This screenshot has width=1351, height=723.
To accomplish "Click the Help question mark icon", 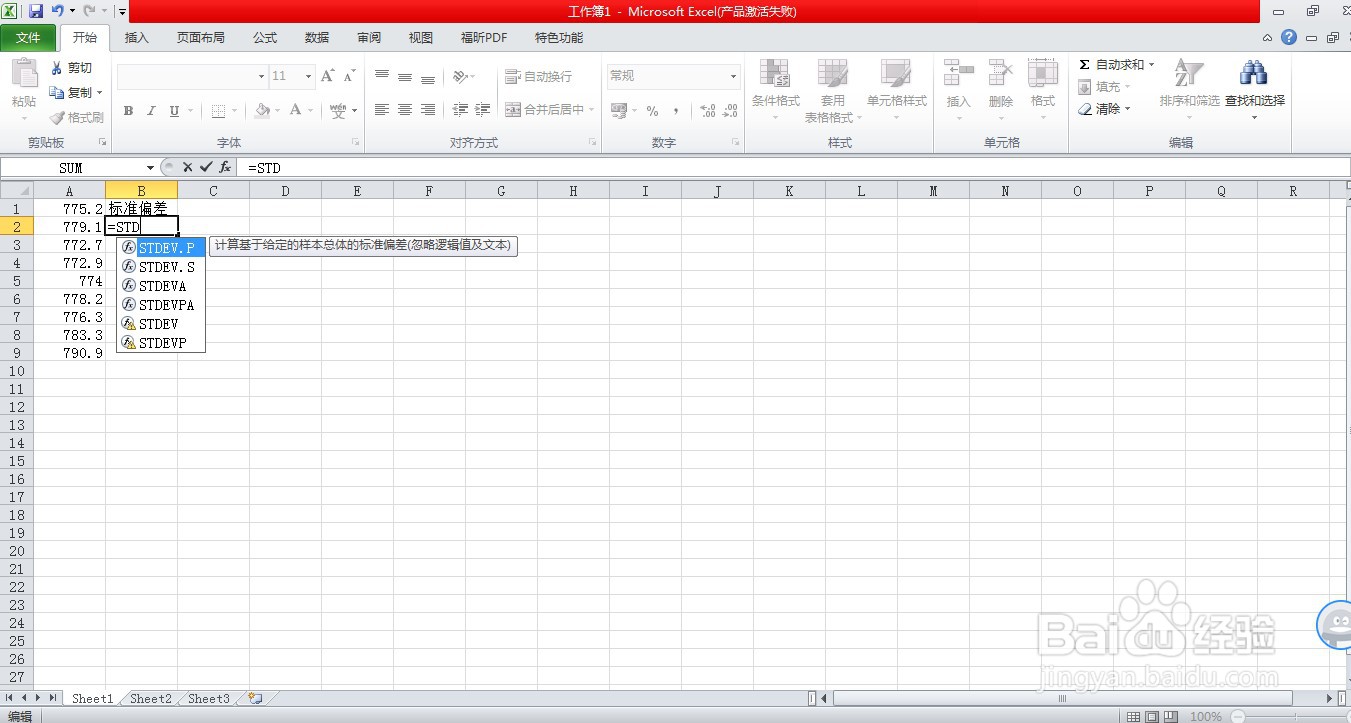I will [1289, 38].
